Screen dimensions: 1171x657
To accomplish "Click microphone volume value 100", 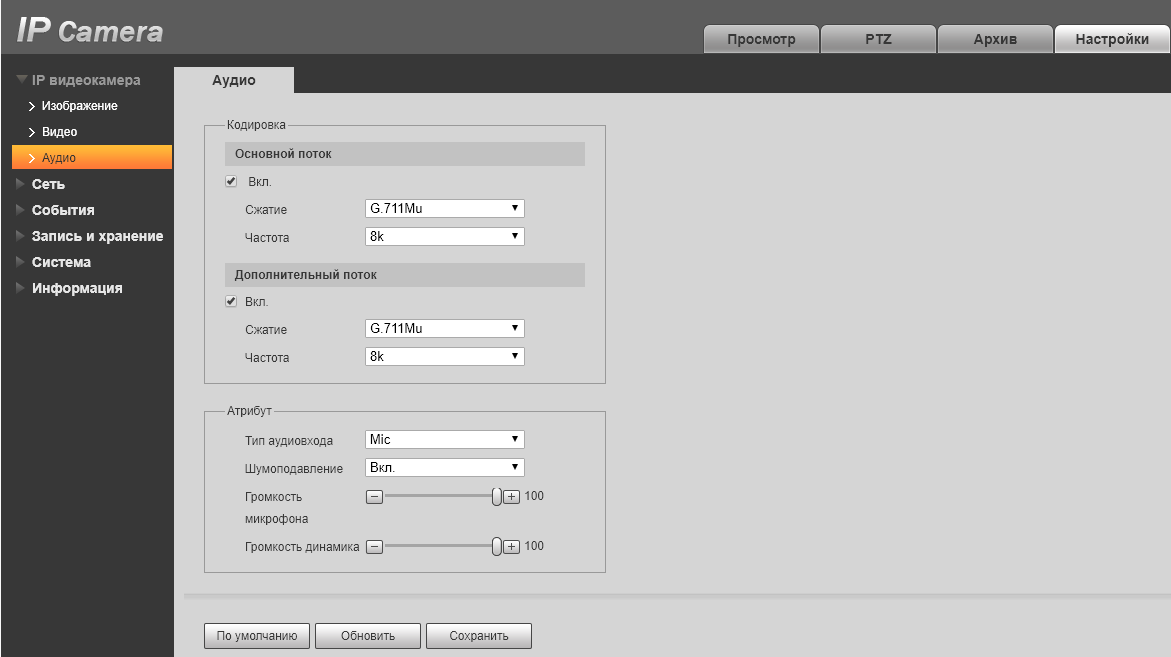I will coord(534,496).
